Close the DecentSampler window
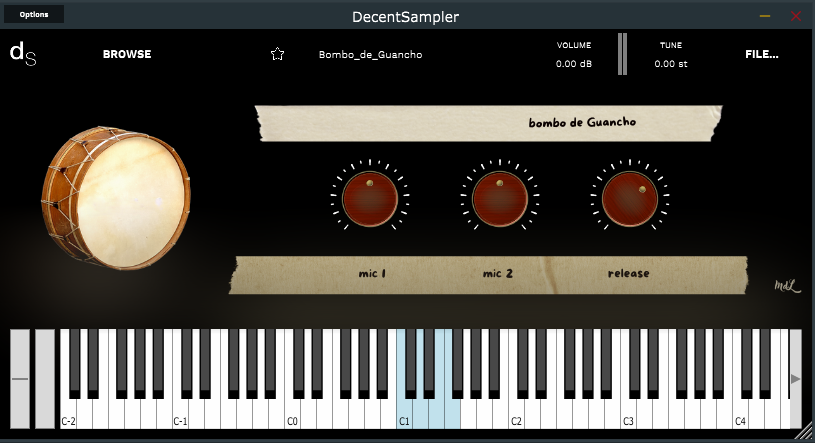 [796, 16]
